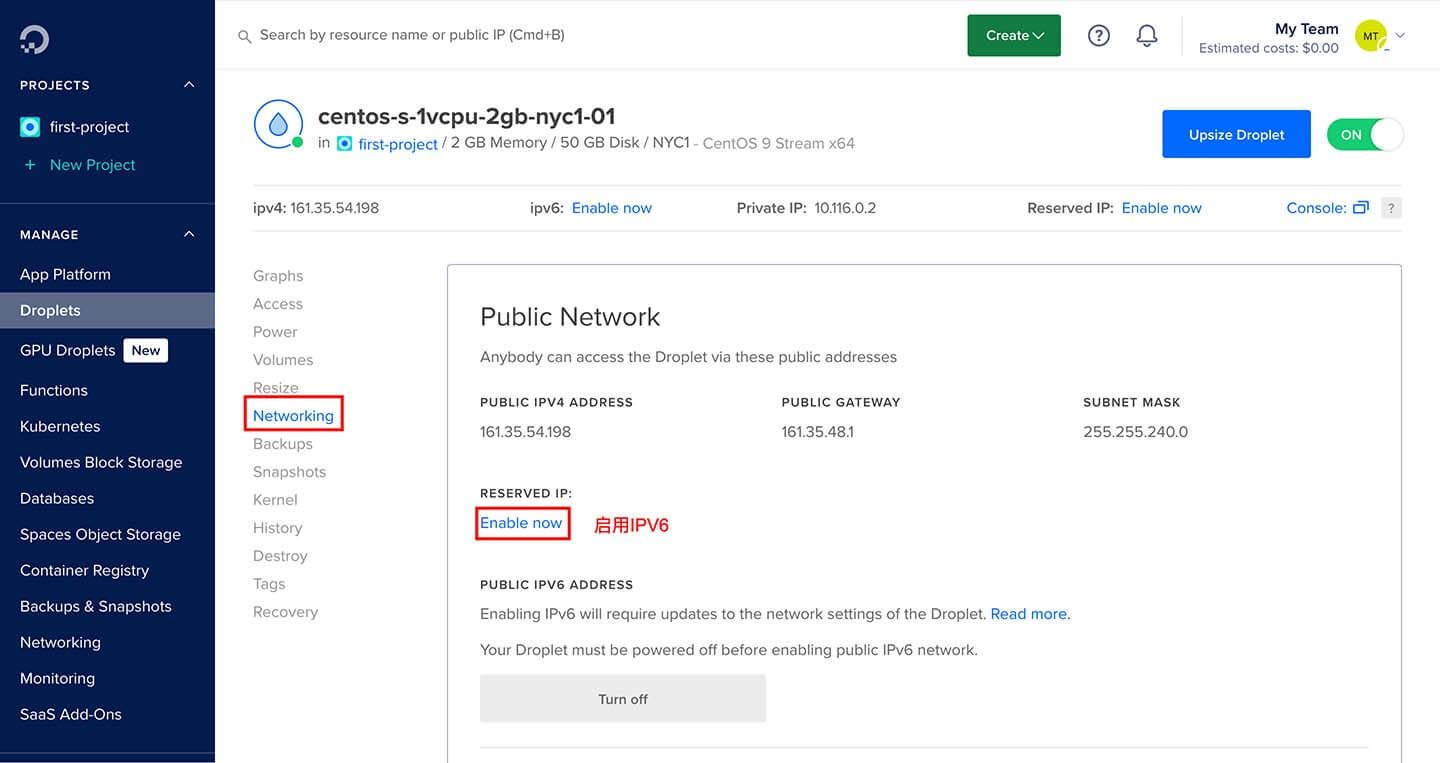Open the Snapshots tab
This screenshot has width=1440, height=763.
tap(289, 472)
